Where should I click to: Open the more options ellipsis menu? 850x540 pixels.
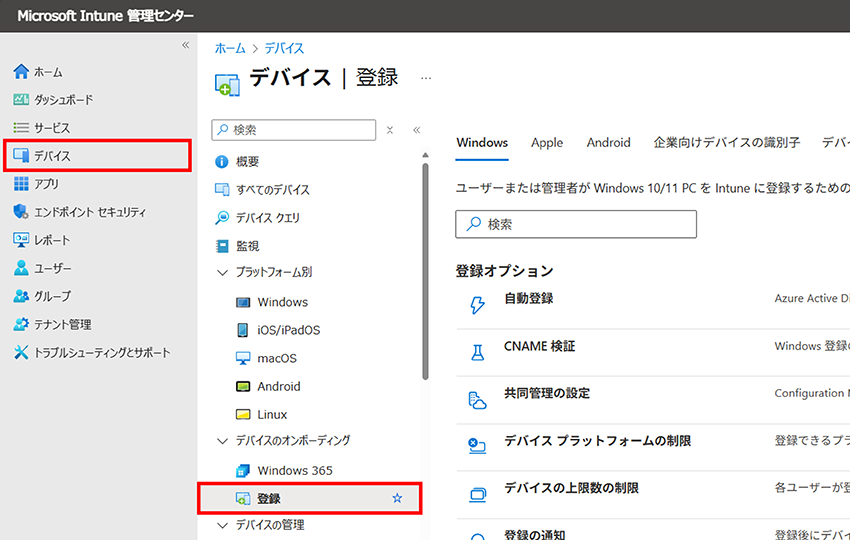click(x=426, y=78)
